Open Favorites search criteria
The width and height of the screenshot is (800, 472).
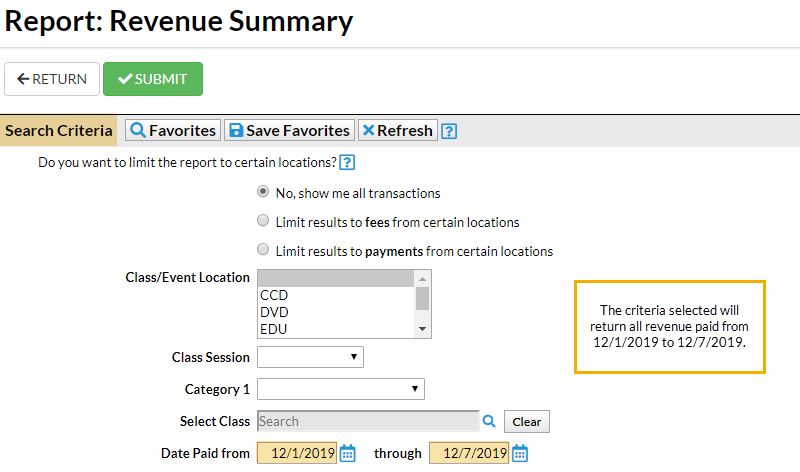coord(172,131)
